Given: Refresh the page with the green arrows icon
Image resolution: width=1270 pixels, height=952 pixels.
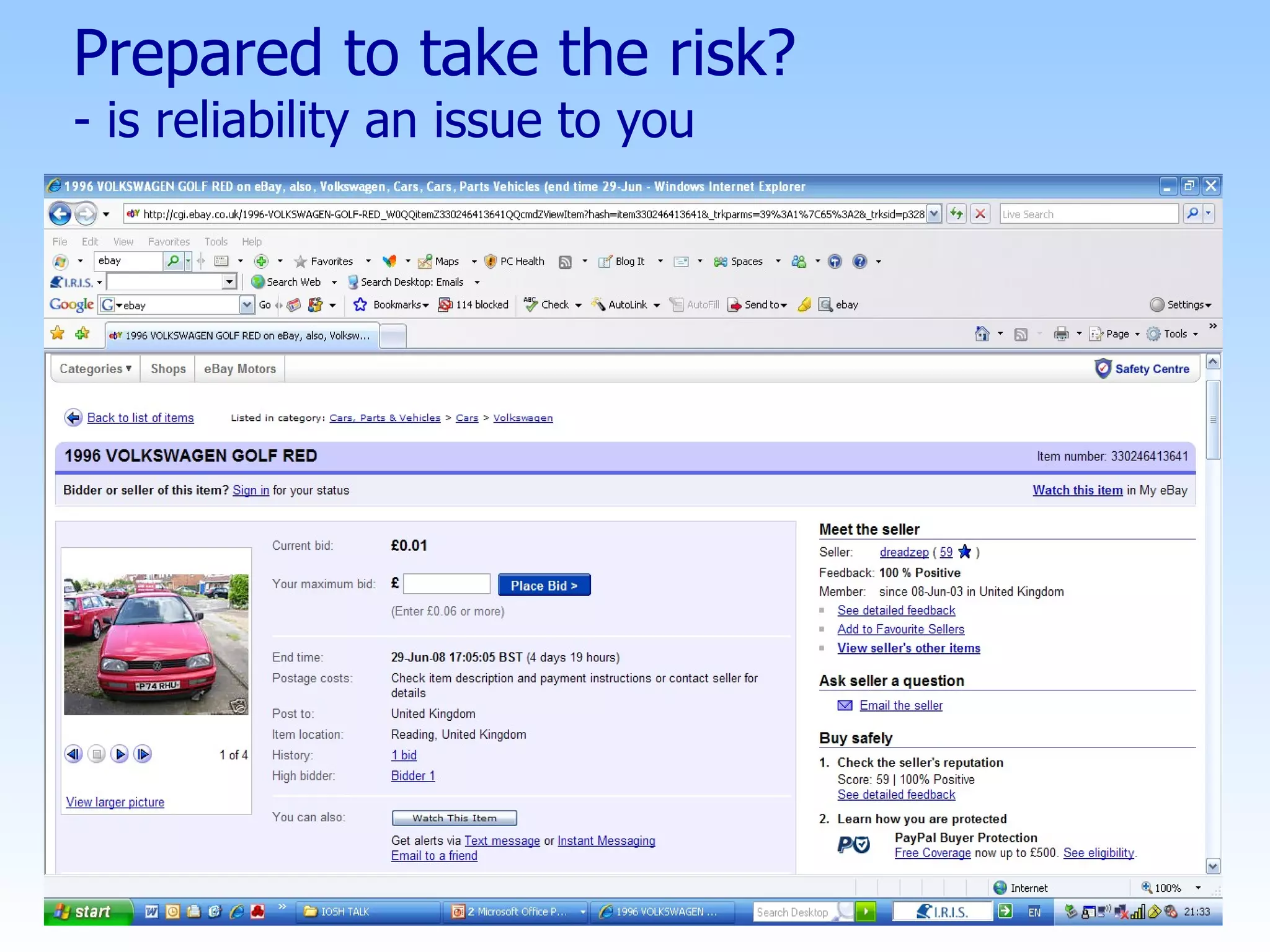Looking at the screenshot, I should pyautogui.click(x=957, y=214).
